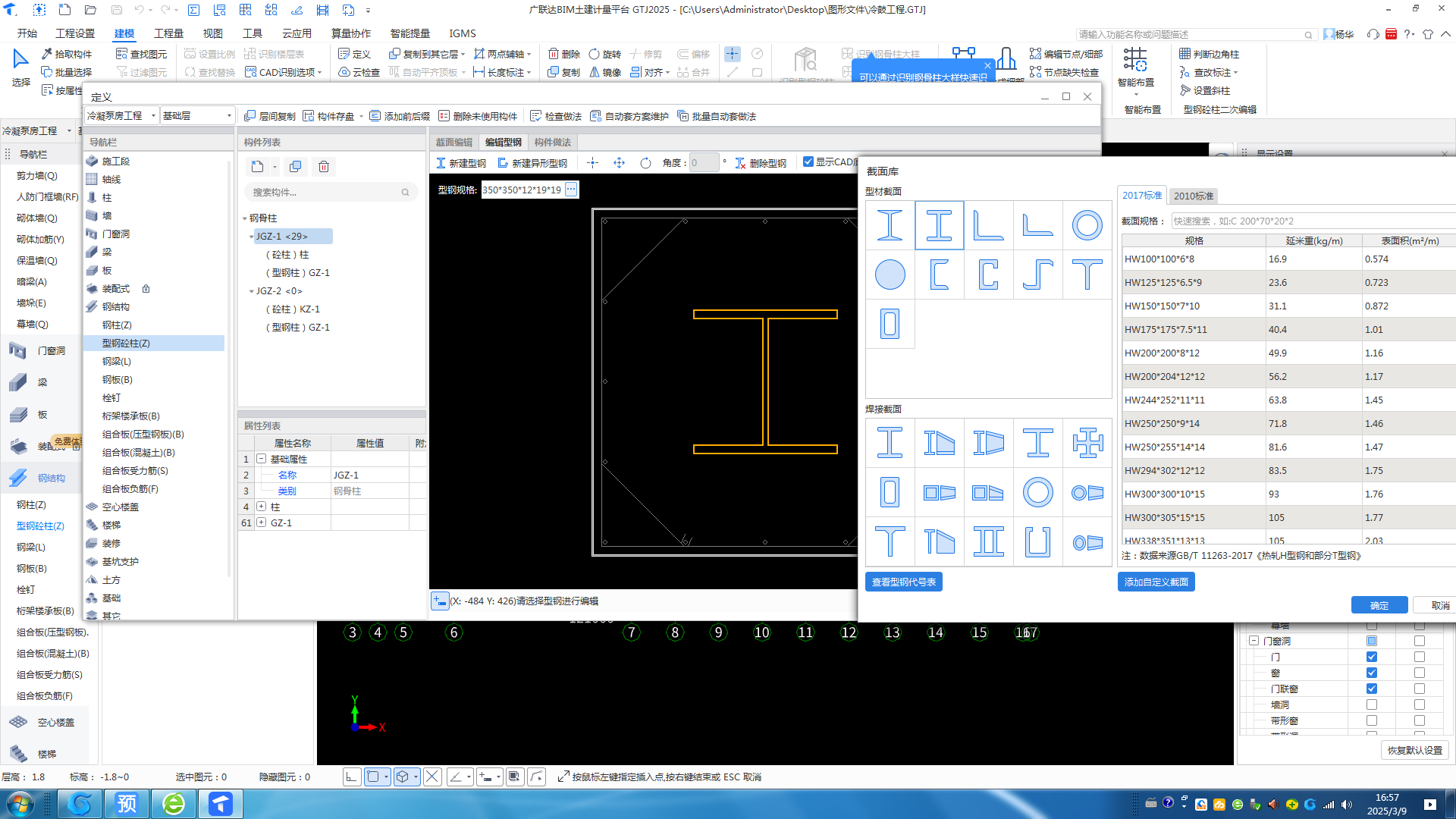Click the 镜像 mirror tool
The height and width of the screenshot is (819, 1456).
[x=604, y=72]
